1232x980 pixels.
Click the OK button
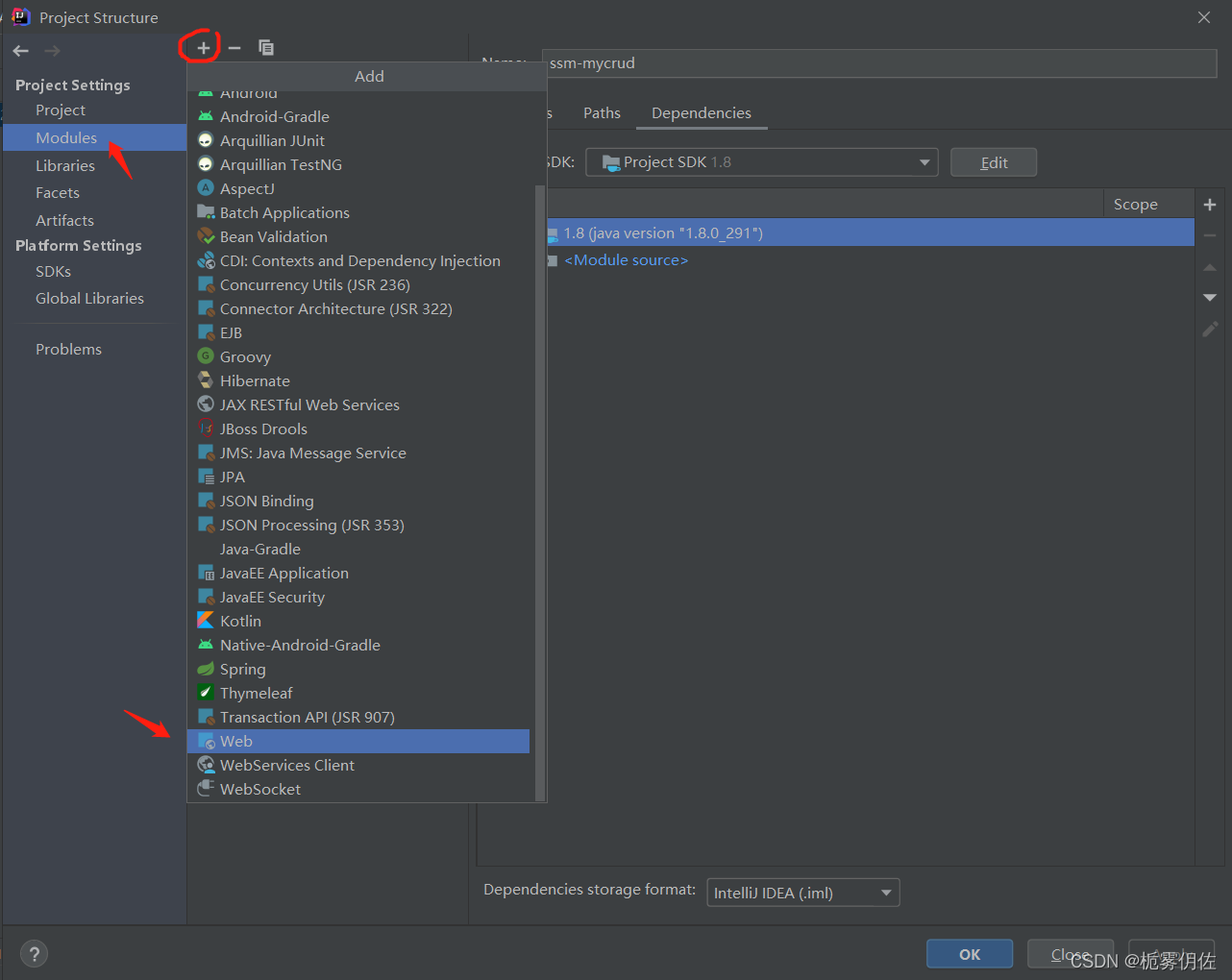coord(970,954)
